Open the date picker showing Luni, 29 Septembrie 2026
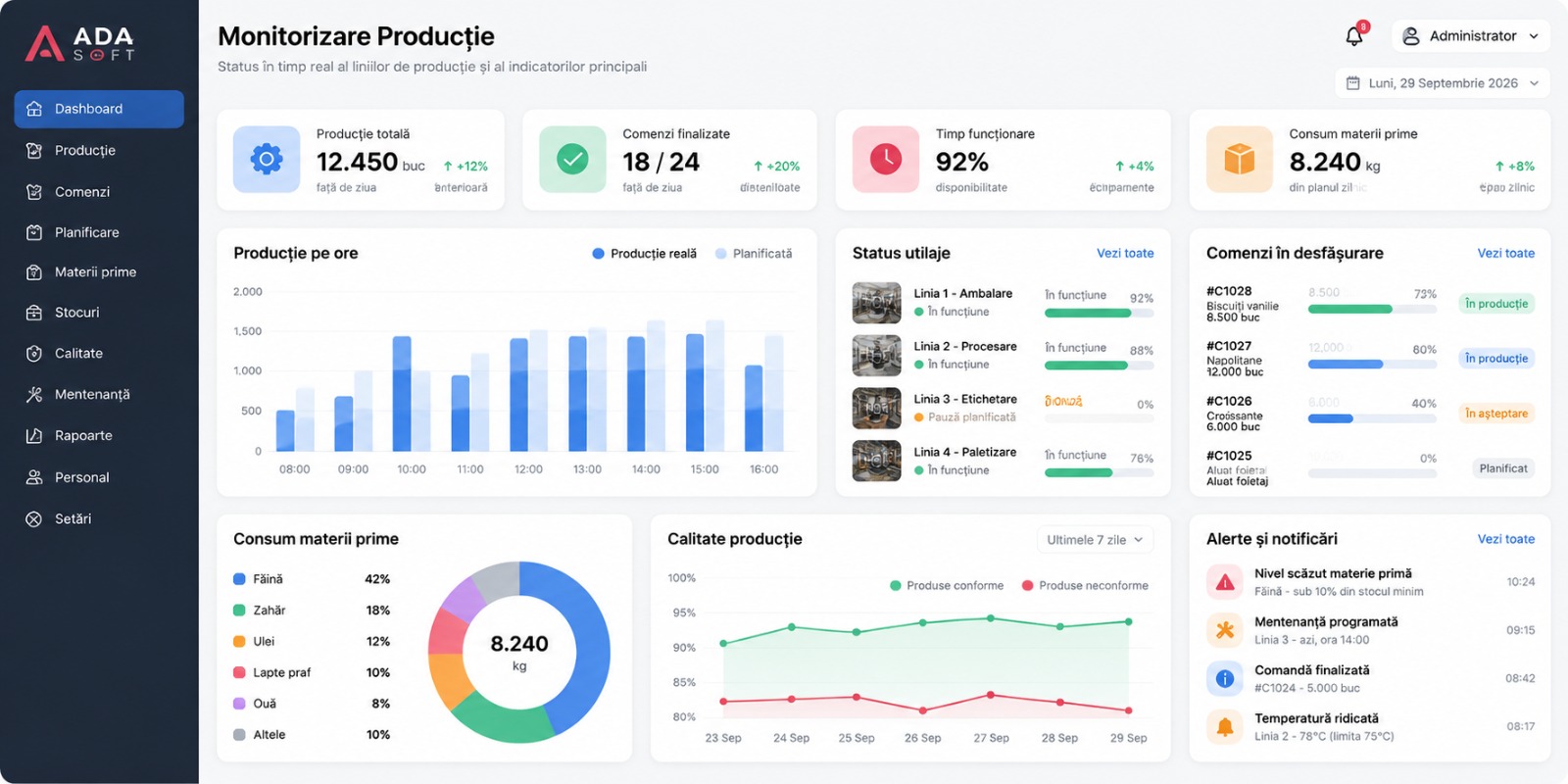 [x=1443, y=83]
